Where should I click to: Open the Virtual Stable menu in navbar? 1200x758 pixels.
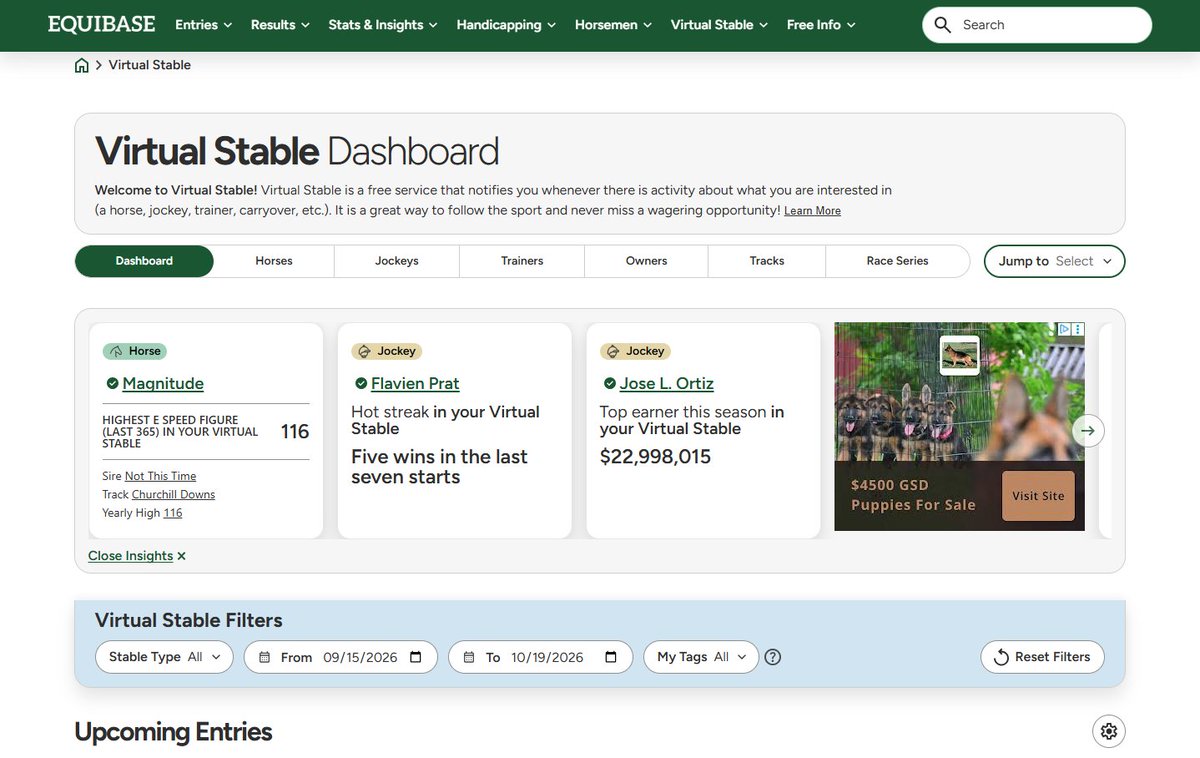tap(719, 25)
